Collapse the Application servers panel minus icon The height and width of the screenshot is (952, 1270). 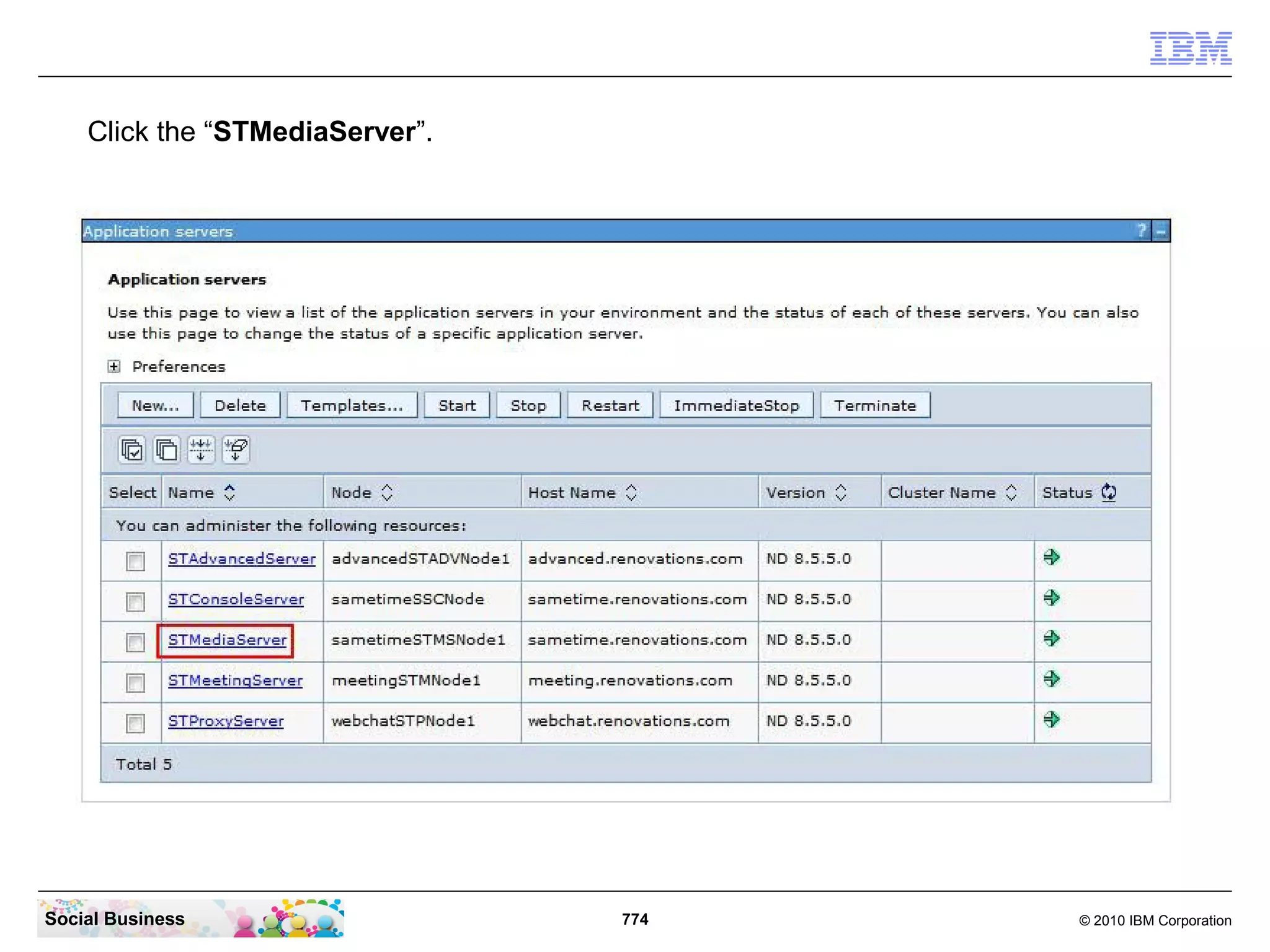[1161, 231]
